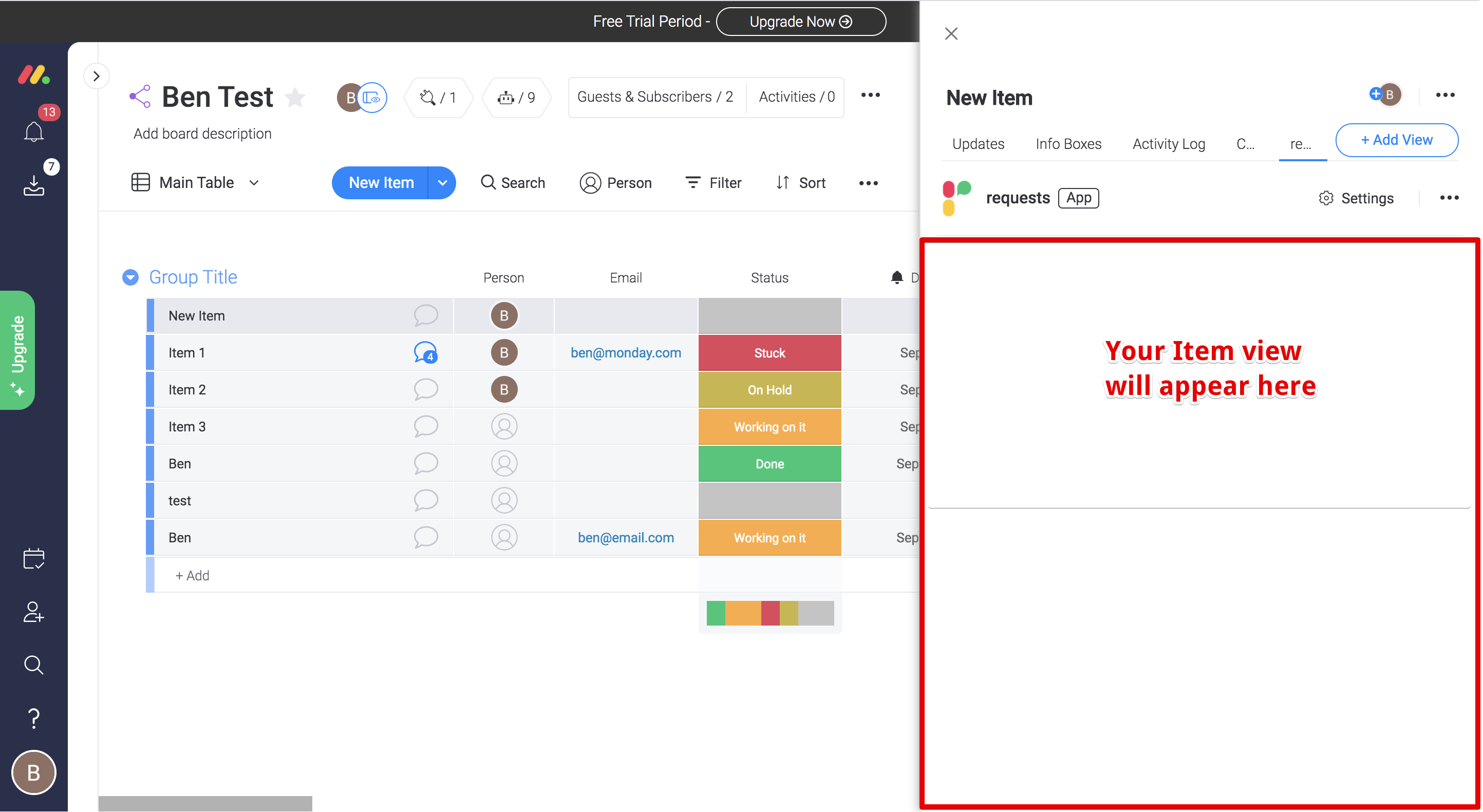1483x812 pixels.
Task: Open the help question mark icon
Action: click(x=33, y=718)
